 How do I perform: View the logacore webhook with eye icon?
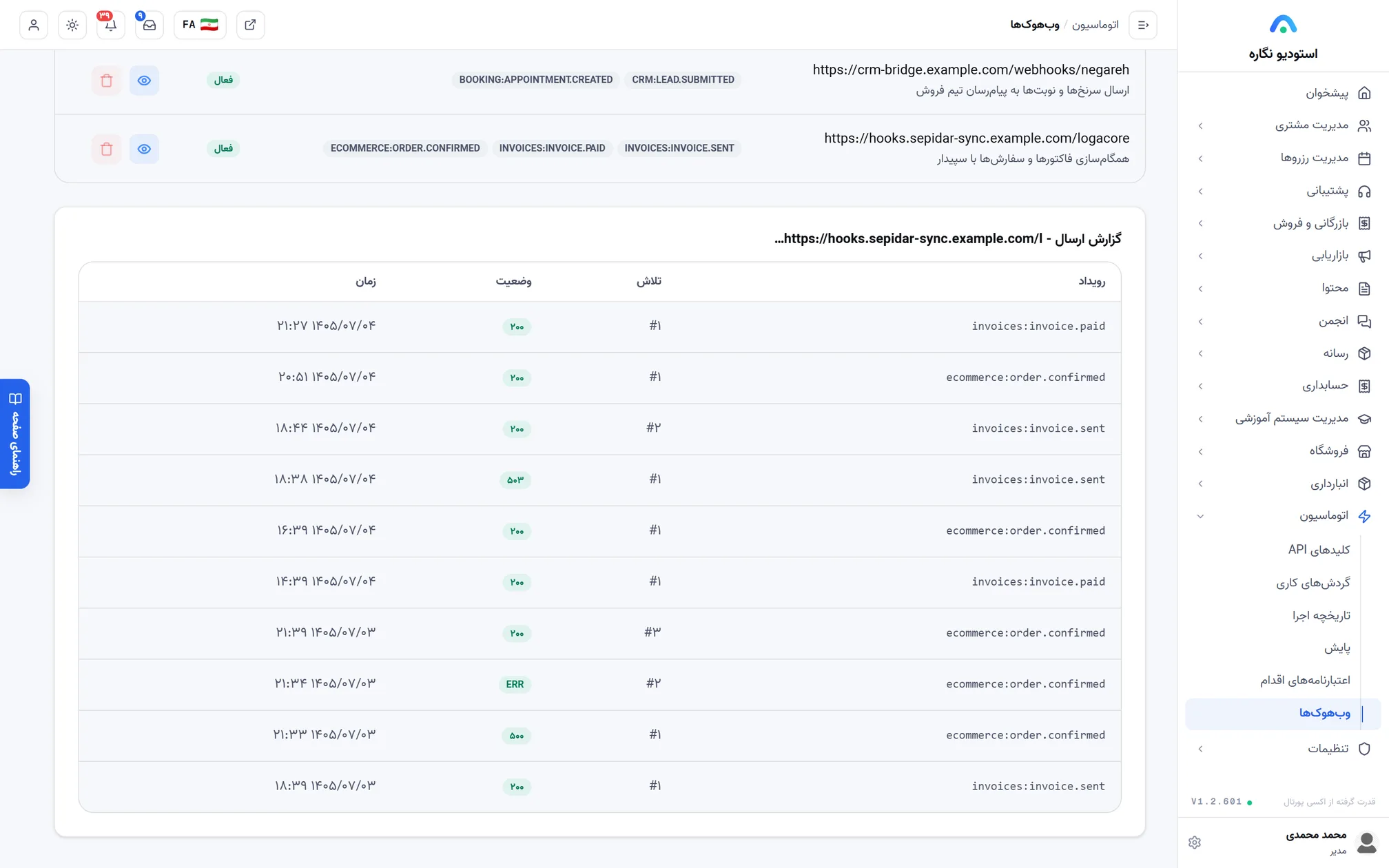point(144,149)
